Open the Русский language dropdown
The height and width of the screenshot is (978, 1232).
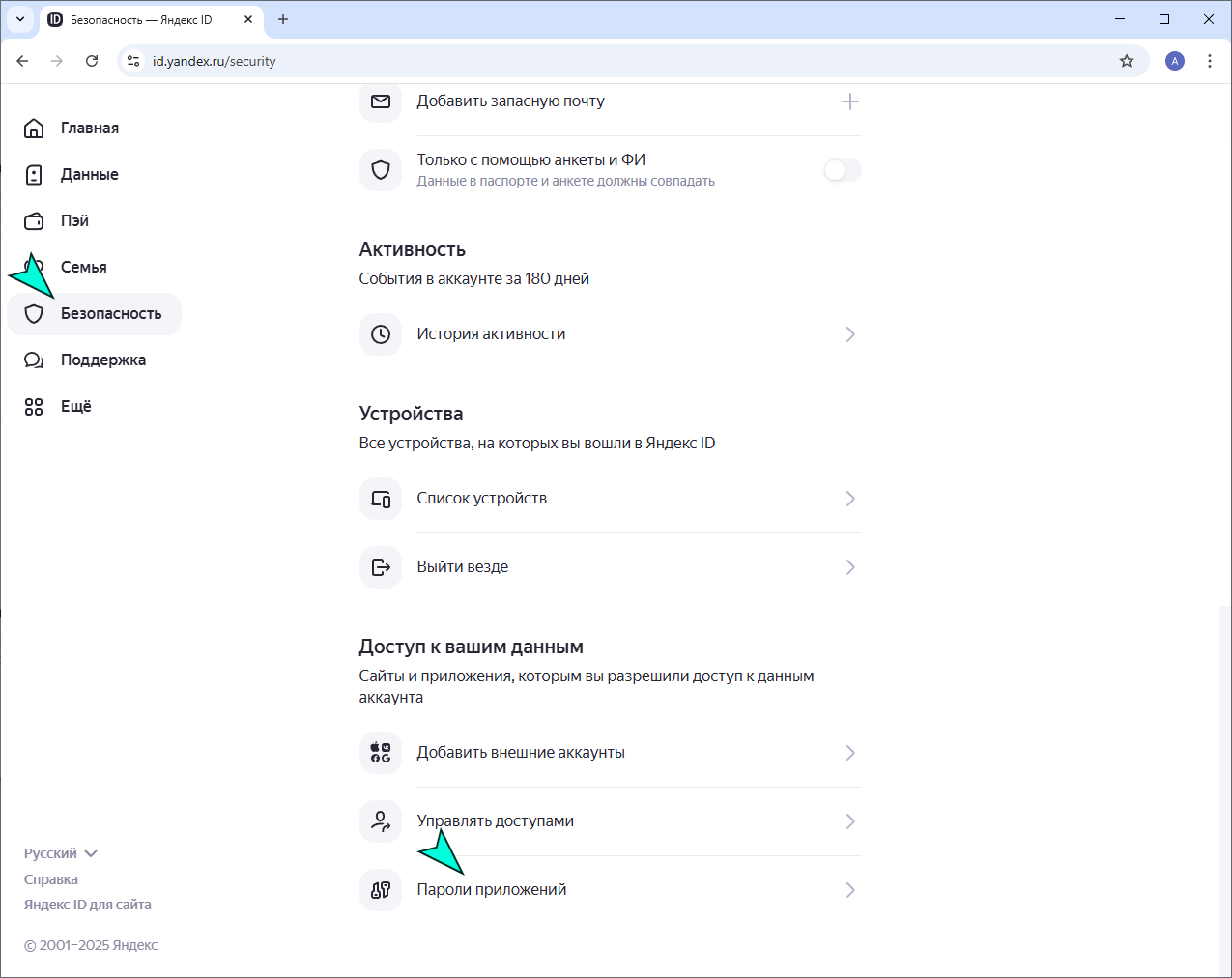pyautogui.click(x=61, y=852)
